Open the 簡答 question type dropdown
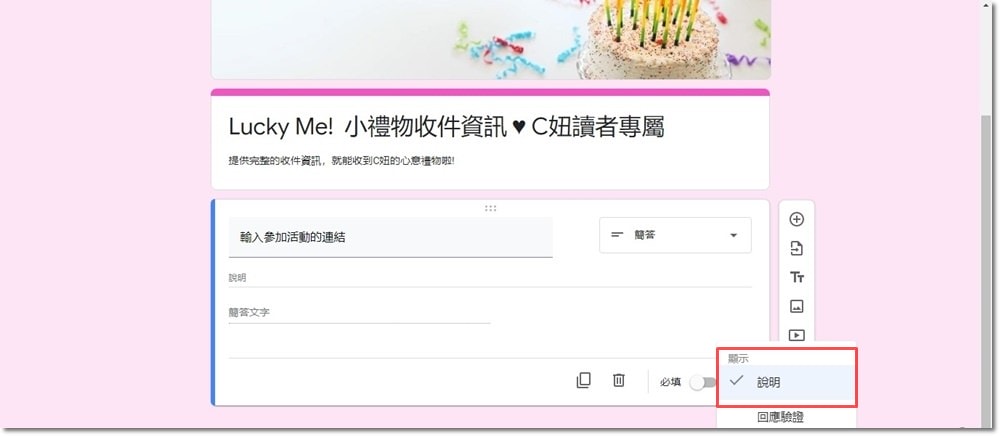1000x436 pixels. pyautogui.click(x=675, y=235)
